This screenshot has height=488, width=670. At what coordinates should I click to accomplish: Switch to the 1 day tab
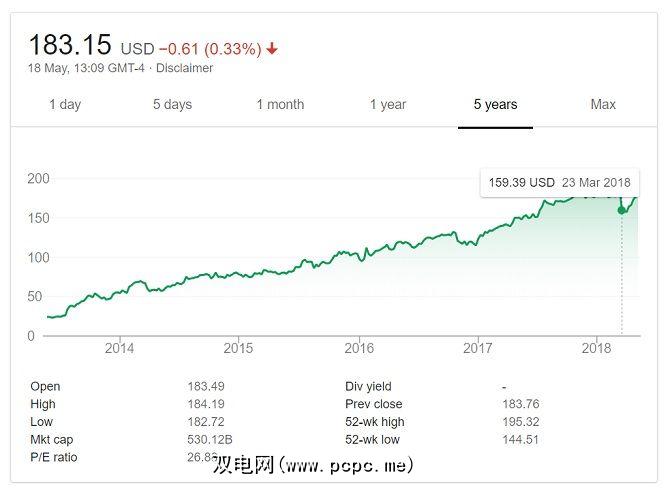pyautogui.click(x=65, y=104)
